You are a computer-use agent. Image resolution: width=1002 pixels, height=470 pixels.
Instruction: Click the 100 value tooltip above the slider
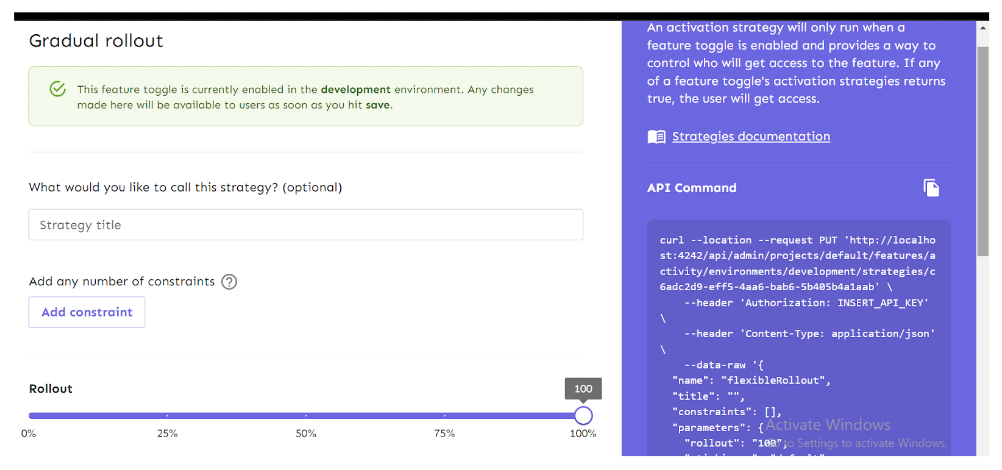[583, 389]
